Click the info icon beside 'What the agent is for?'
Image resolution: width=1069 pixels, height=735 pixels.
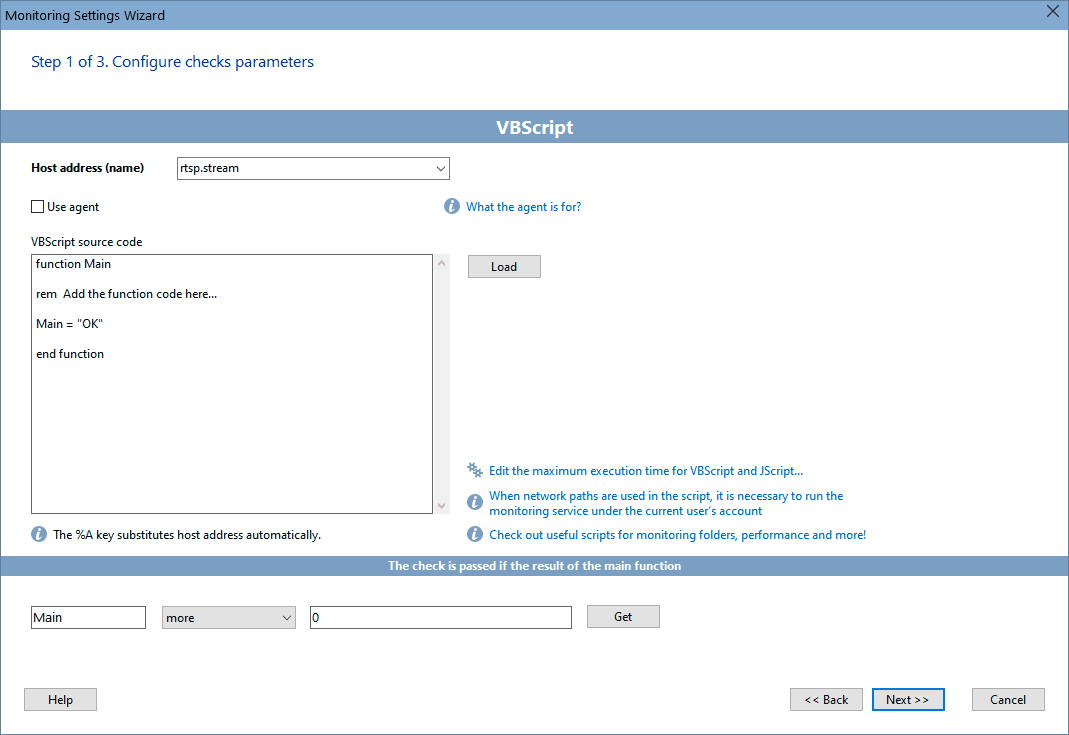point(451,206)
